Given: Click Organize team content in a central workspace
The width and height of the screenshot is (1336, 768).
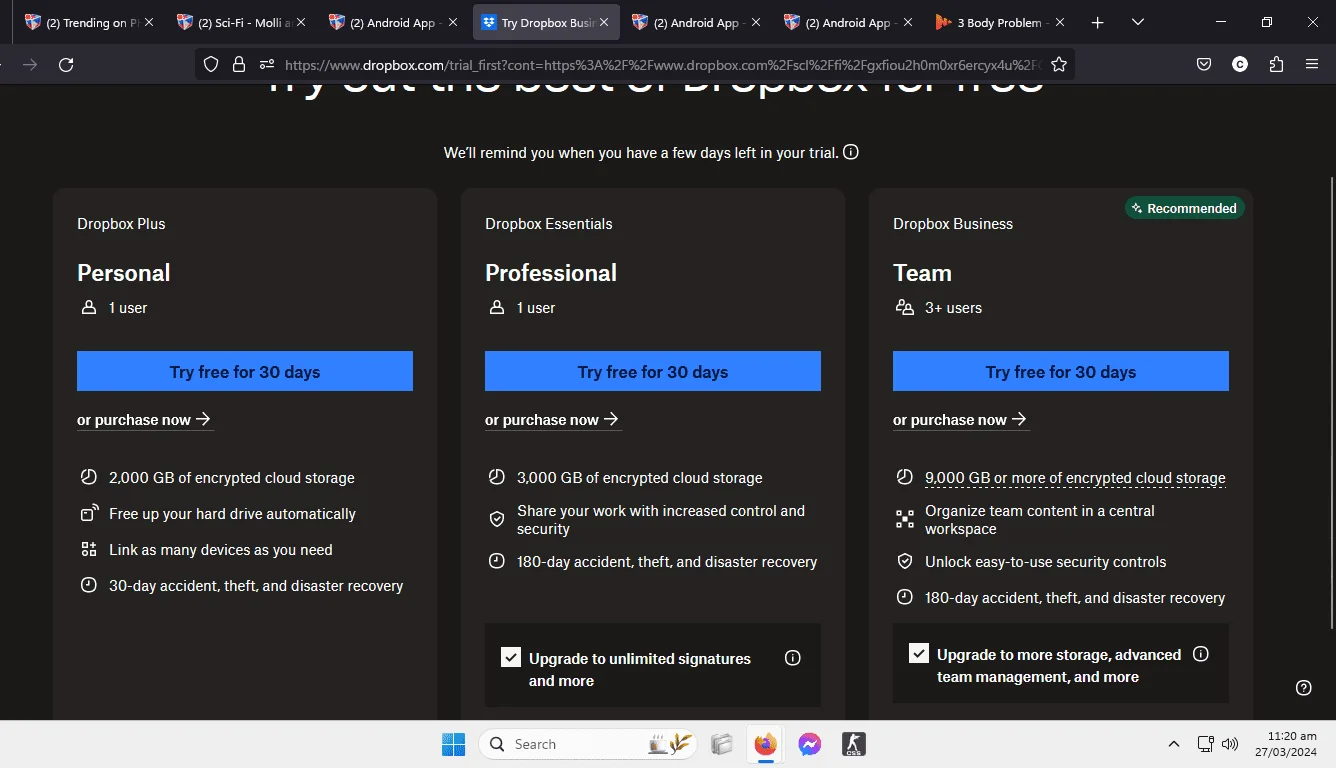Looking at the screenshot, I should click(1040, 520).
